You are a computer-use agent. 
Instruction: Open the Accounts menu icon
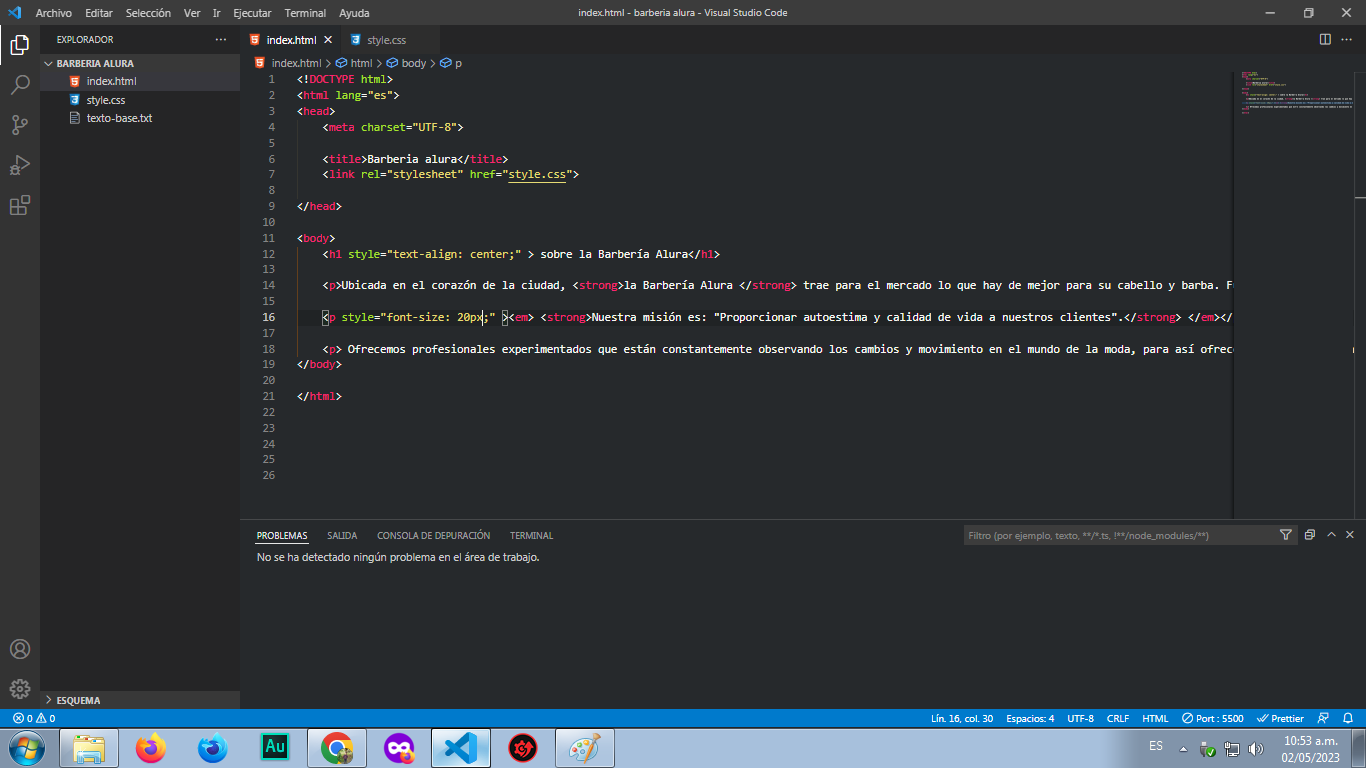tap(19, 649)
